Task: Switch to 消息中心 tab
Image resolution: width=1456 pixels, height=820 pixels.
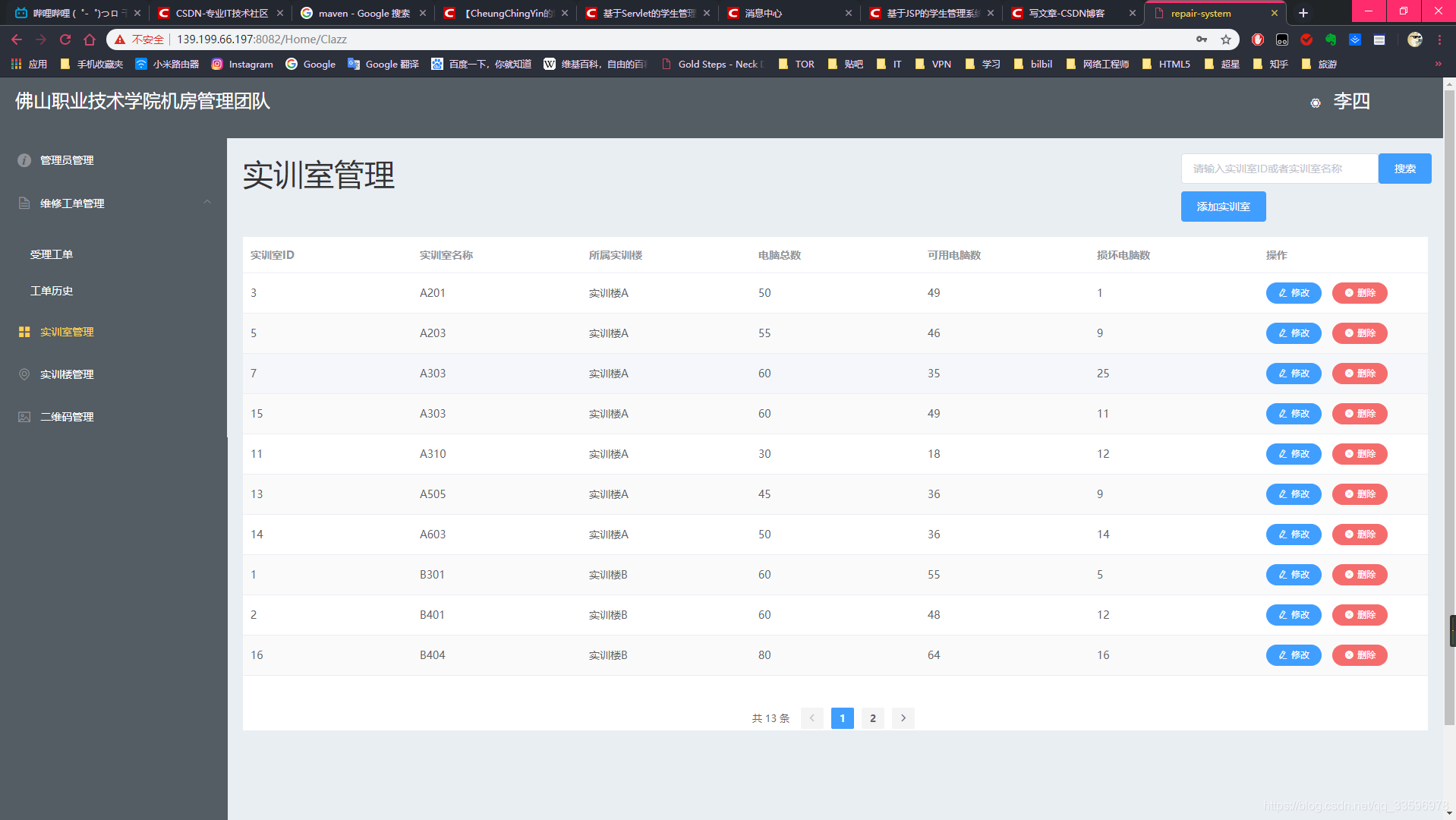Action: point(789,13)
